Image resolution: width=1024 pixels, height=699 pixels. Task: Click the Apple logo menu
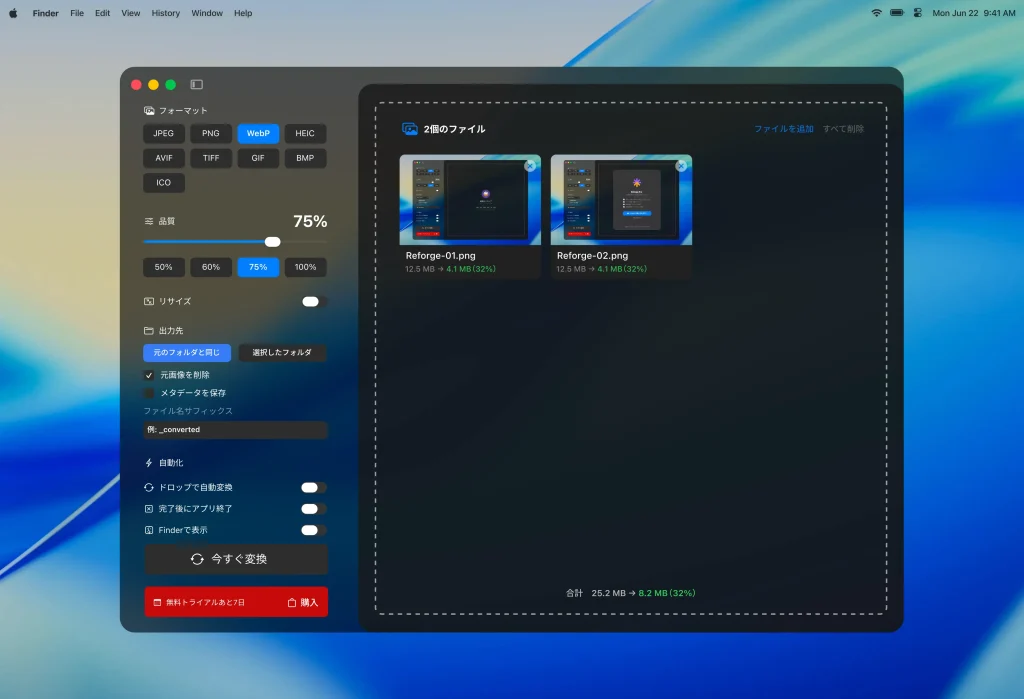[x=14, y=13]
